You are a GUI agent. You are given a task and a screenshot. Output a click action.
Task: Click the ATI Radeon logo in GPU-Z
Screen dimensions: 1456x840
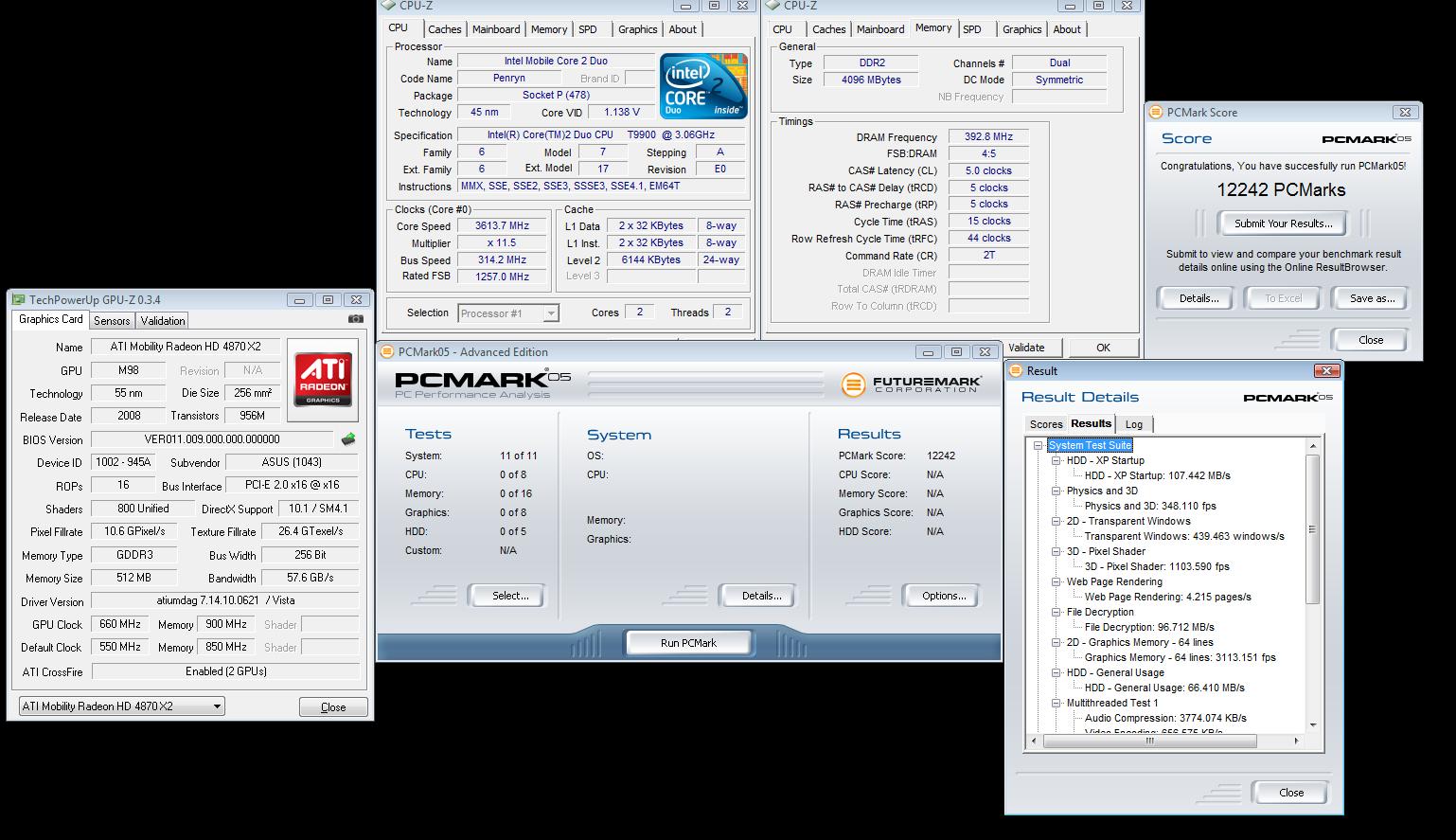coord(322,380)
